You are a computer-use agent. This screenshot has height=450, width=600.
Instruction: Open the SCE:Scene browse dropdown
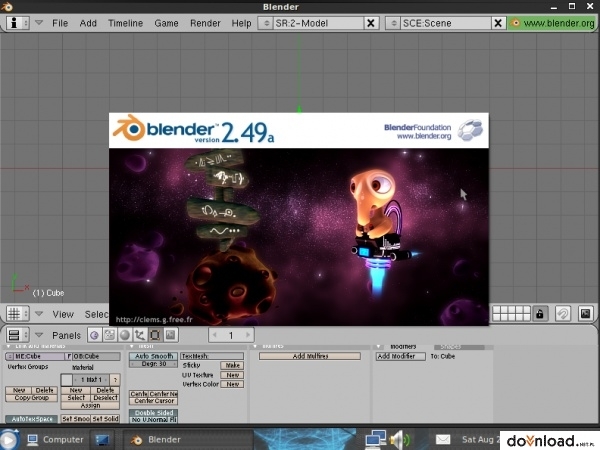pos(393,23)
